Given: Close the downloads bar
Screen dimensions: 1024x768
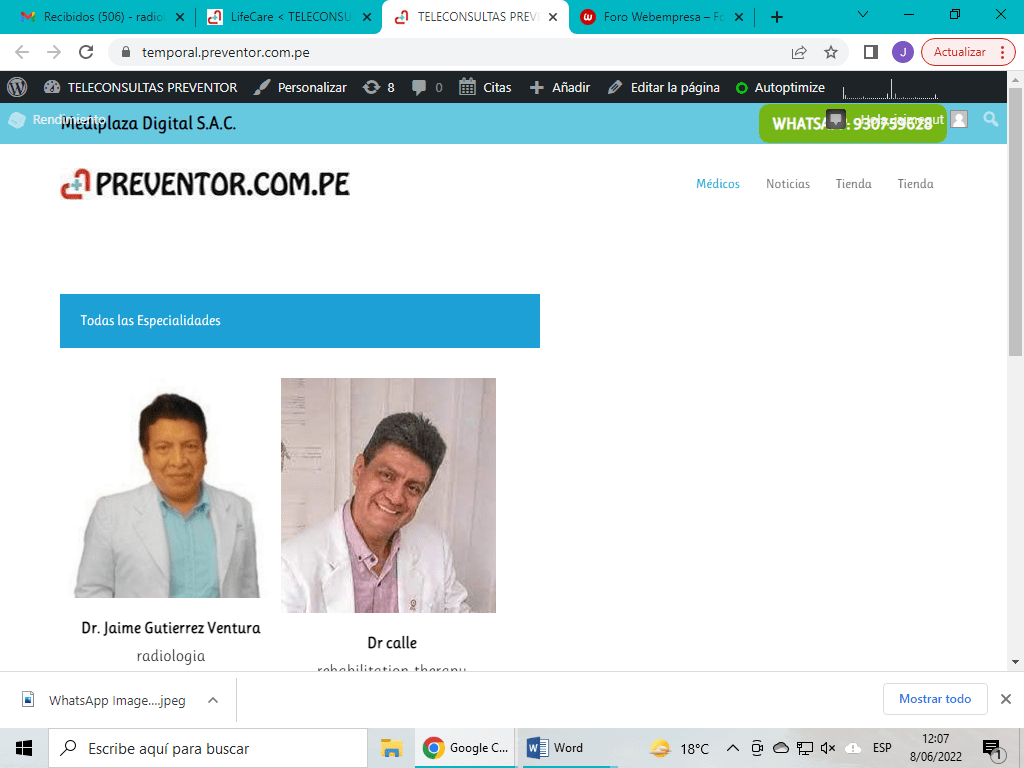Looking at the screenshot, I should tap(1006, 699).
